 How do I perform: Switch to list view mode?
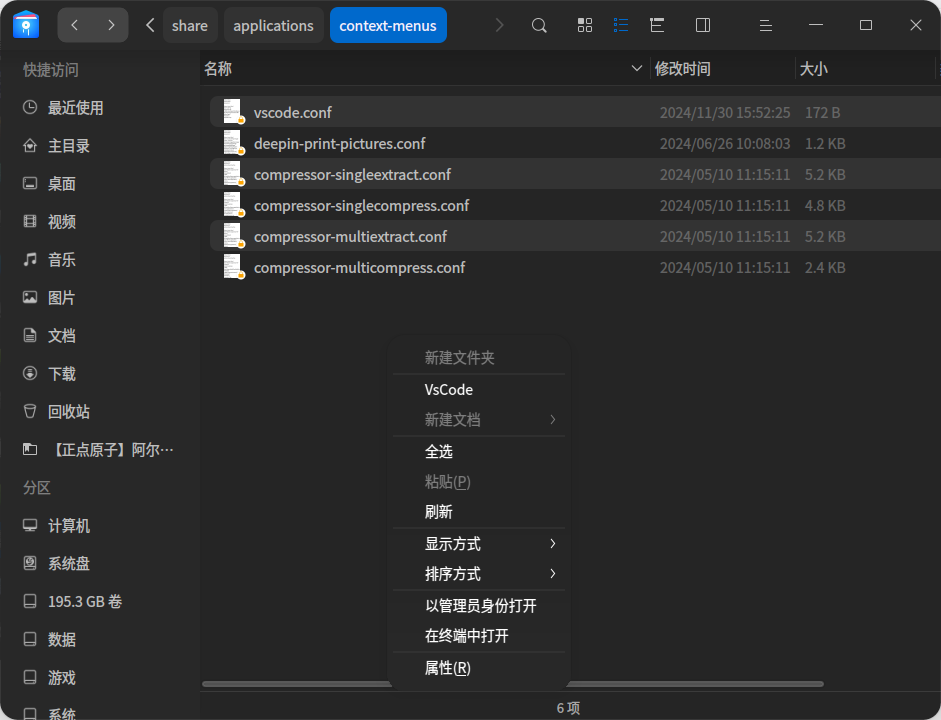(621, 25)
